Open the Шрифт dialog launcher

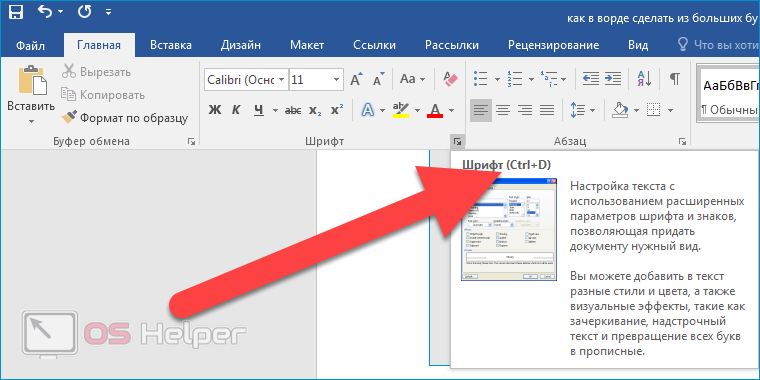(457, 142)
